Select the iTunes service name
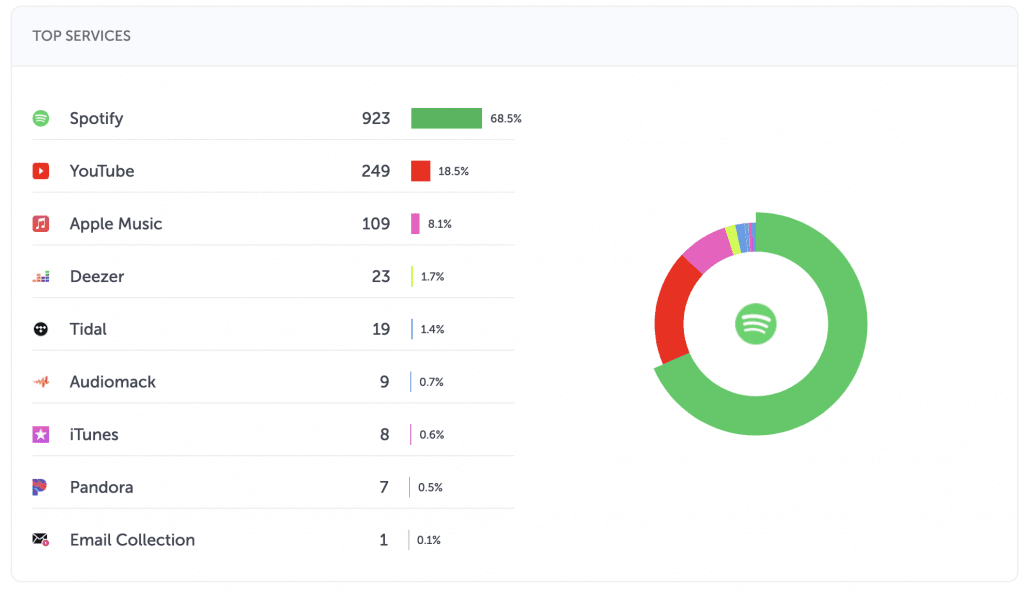Image resolution: width=1024 pixels, height=591 pixels. (94, 434)
